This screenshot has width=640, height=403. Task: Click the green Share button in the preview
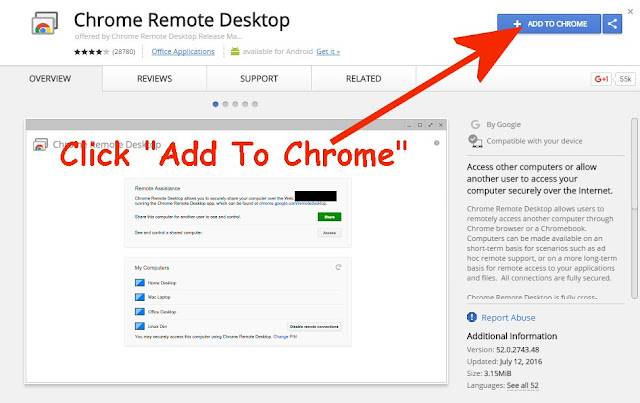(x=329, y=217)
